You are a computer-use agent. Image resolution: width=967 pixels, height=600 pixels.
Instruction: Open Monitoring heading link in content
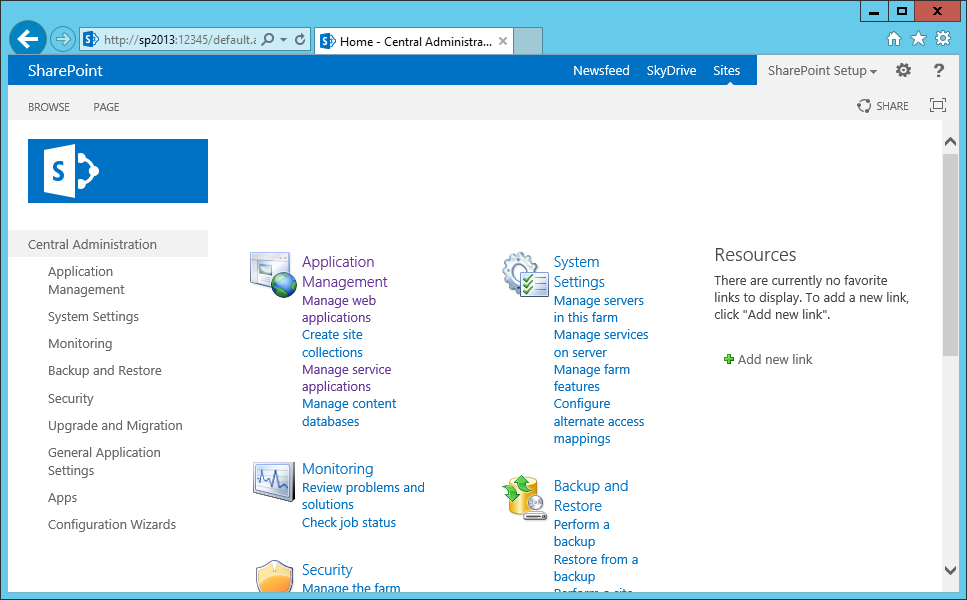(x=337, y=469)
